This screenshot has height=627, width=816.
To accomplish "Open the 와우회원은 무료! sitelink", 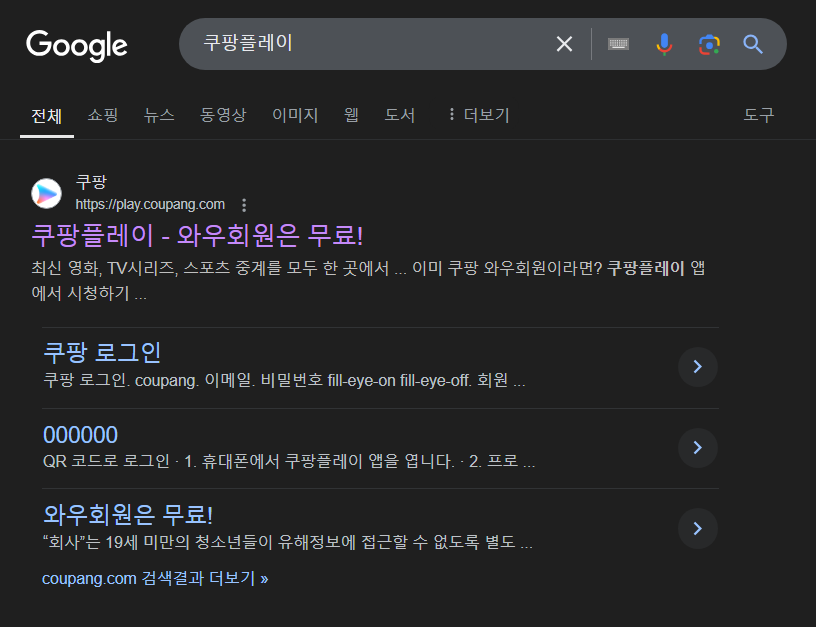I will pos(128,515).
